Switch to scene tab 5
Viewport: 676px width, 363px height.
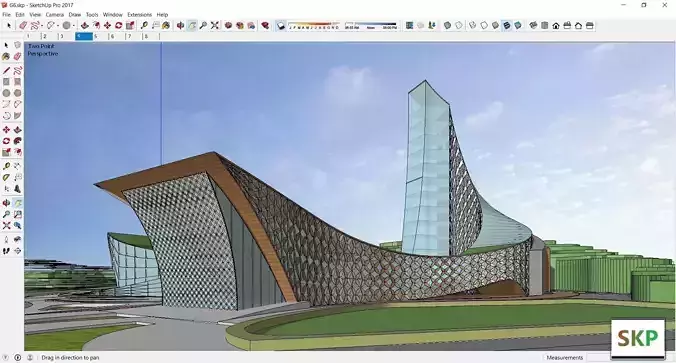100,37
